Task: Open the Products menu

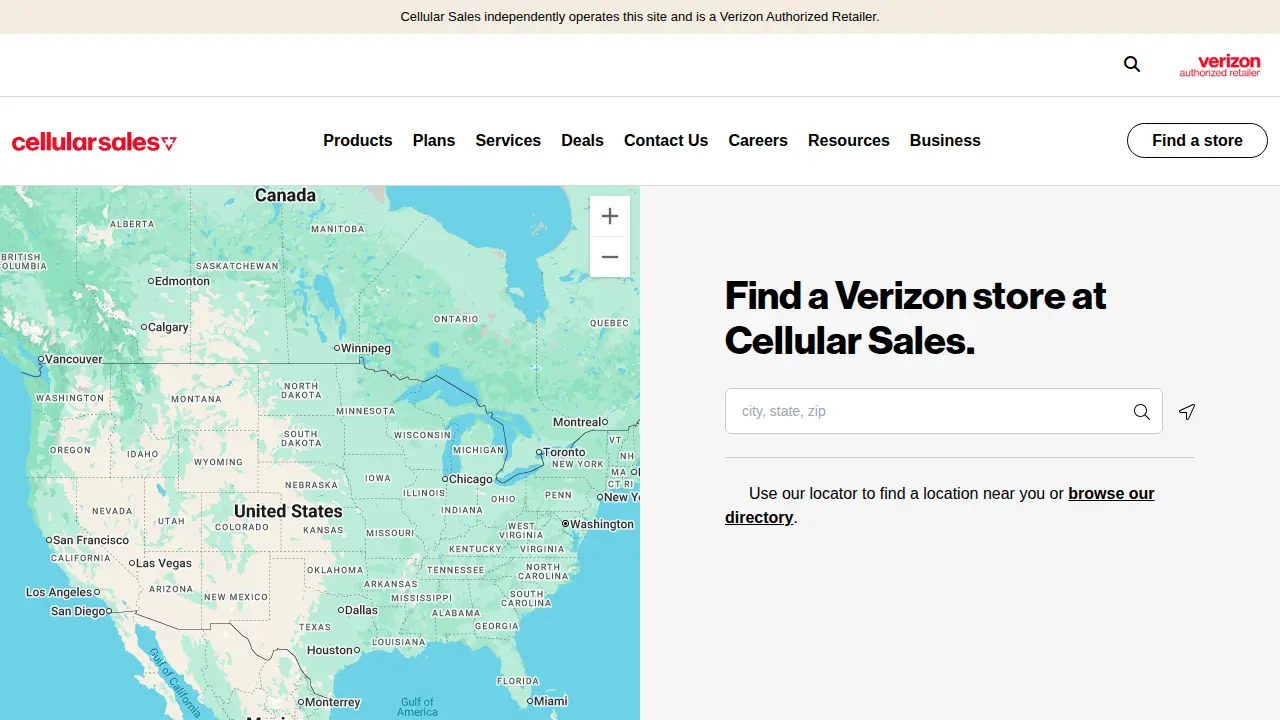Action: (x=358, y=141)
